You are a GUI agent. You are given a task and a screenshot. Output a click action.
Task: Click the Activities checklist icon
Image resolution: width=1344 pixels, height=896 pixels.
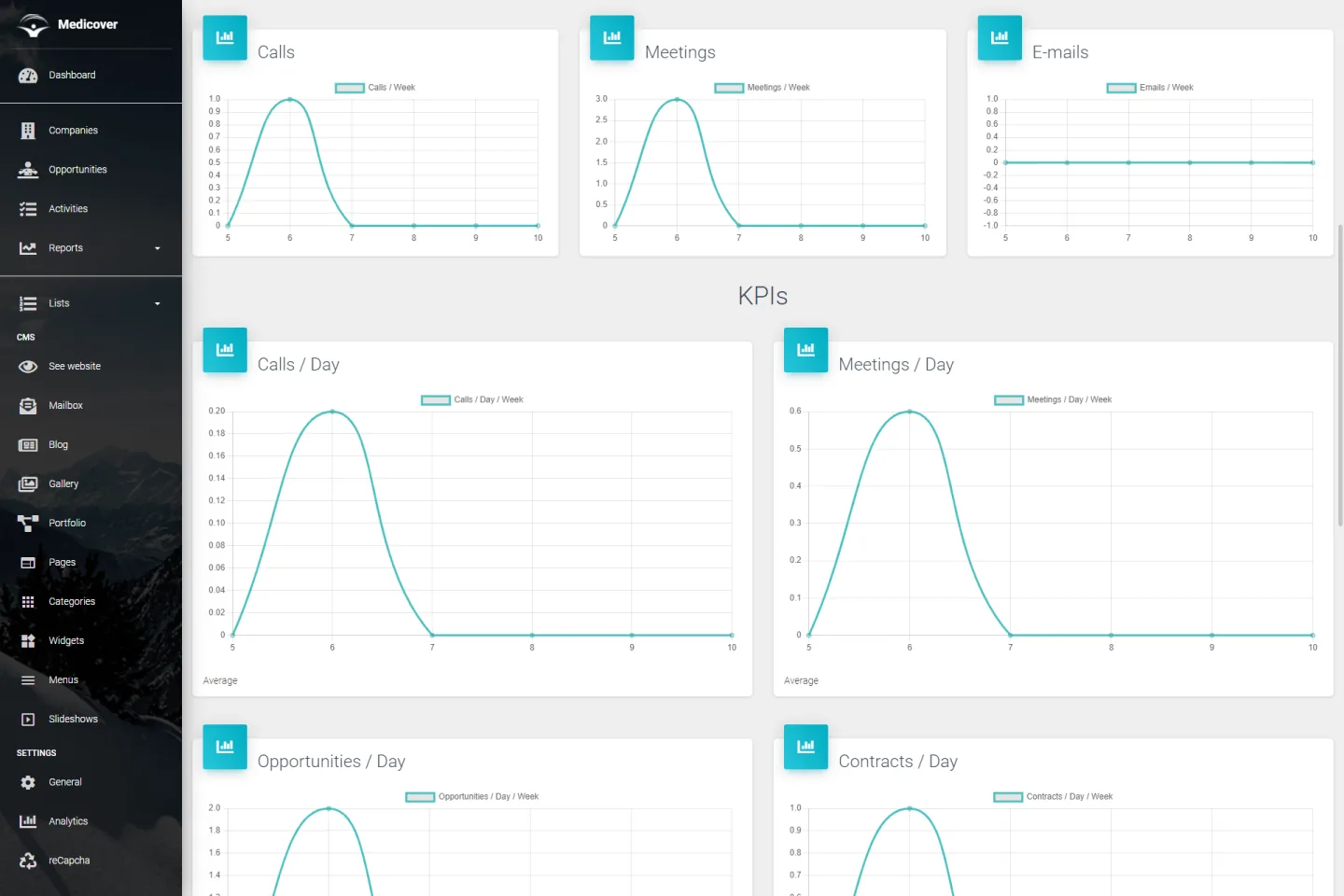pos(28,209)
